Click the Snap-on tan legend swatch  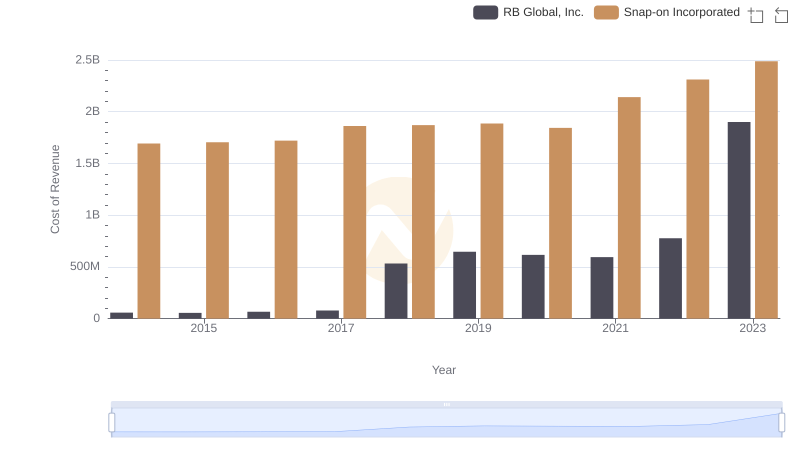coord(606,12)
